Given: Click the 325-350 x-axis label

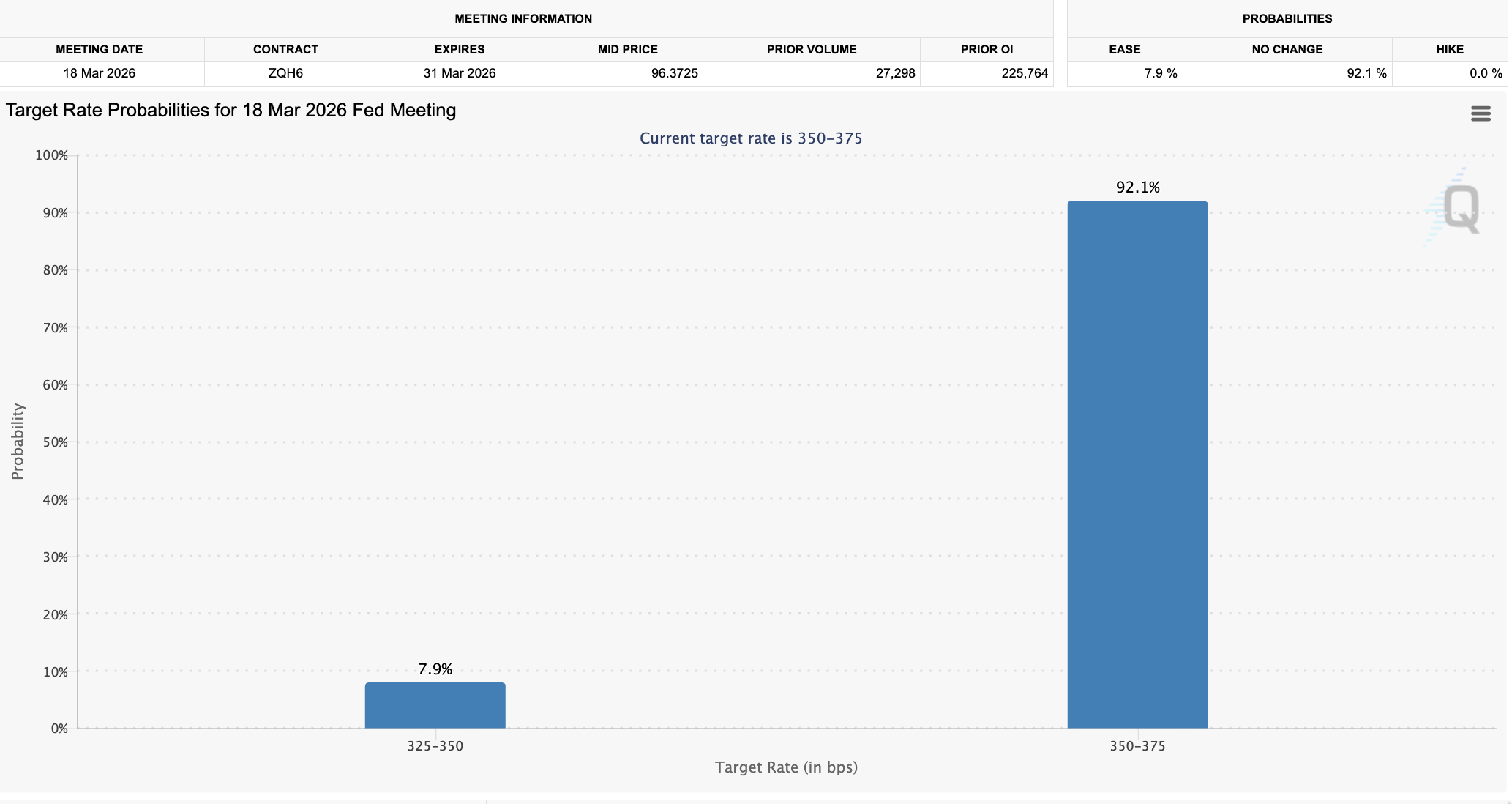Looking at the screenshot, I should point(435,746).
